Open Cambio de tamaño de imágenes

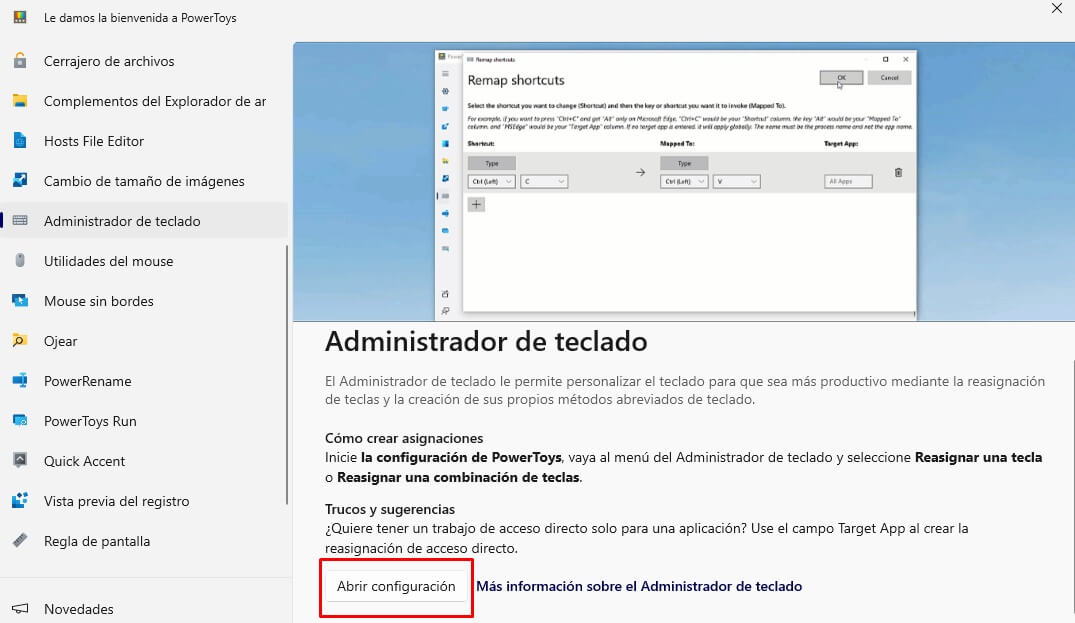pyautogui.click(x=144, y=181)
